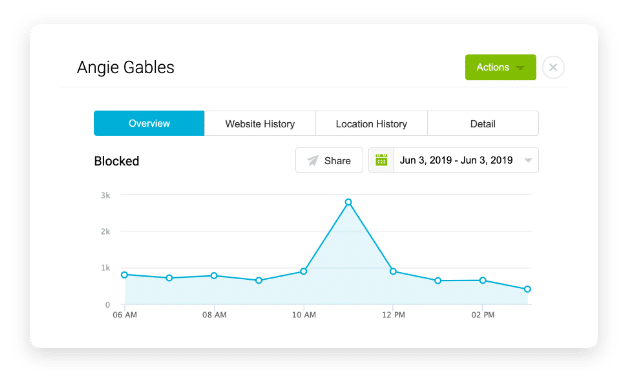Click the data point at 12 PM
This screenshot has height=384, width=628.
tap(393, 271)
